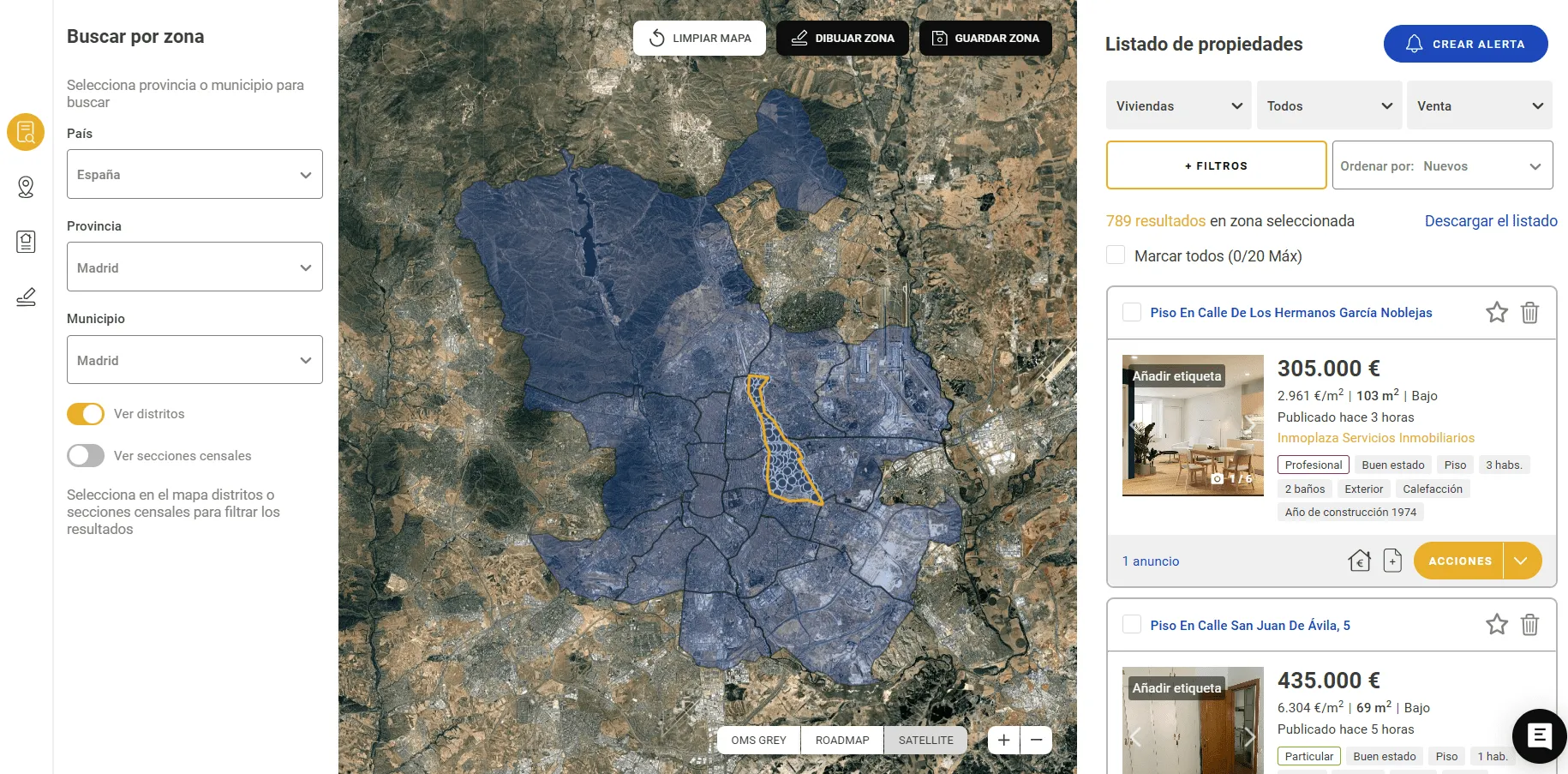Switch map to SATELLITE view
Image resolution: width=1568 pixels, height=774 pixels.
tap(925, 740)
